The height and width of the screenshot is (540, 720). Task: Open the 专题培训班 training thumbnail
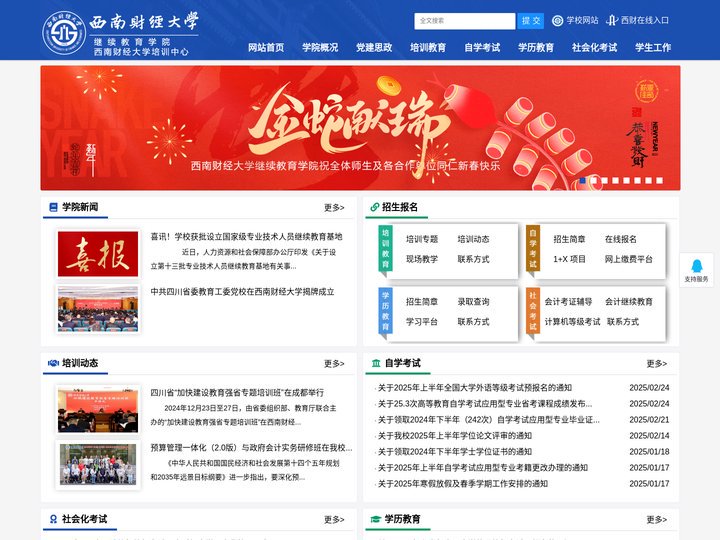coord(98,410)
